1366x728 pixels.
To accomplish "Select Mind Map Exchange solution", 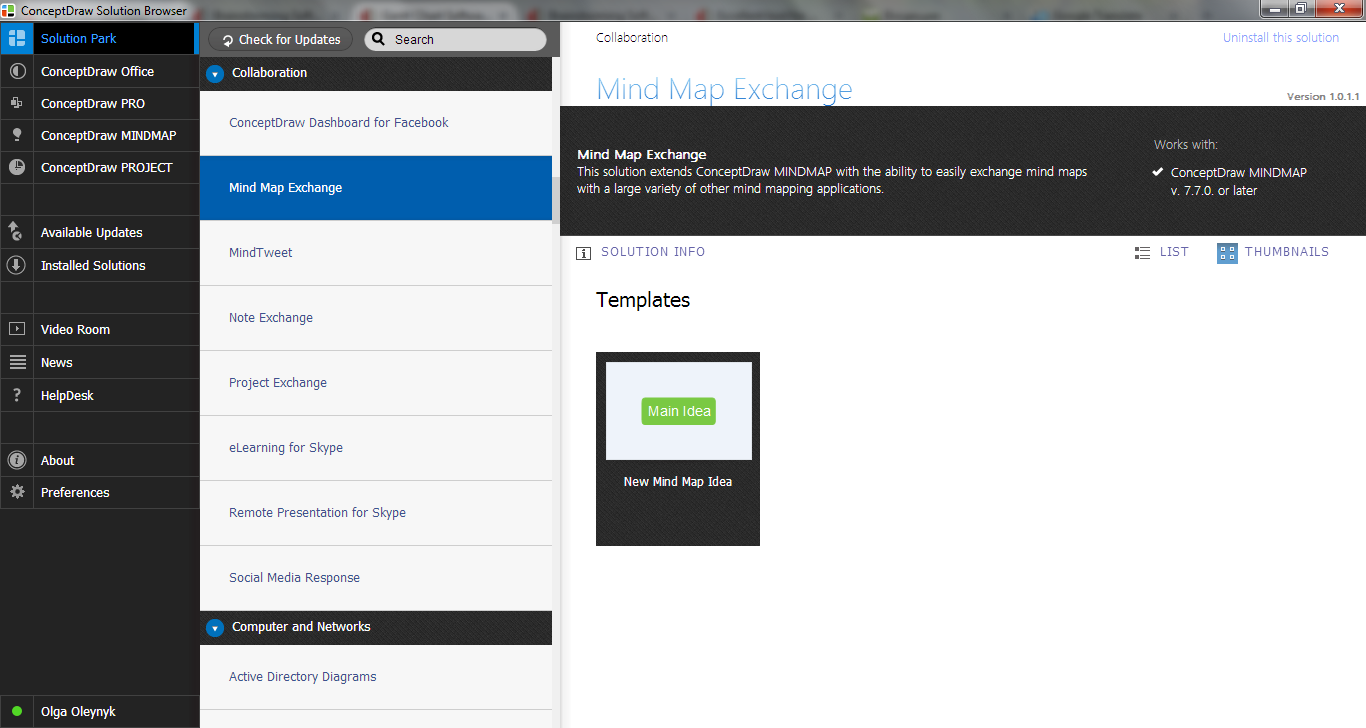I will point(376,188).
